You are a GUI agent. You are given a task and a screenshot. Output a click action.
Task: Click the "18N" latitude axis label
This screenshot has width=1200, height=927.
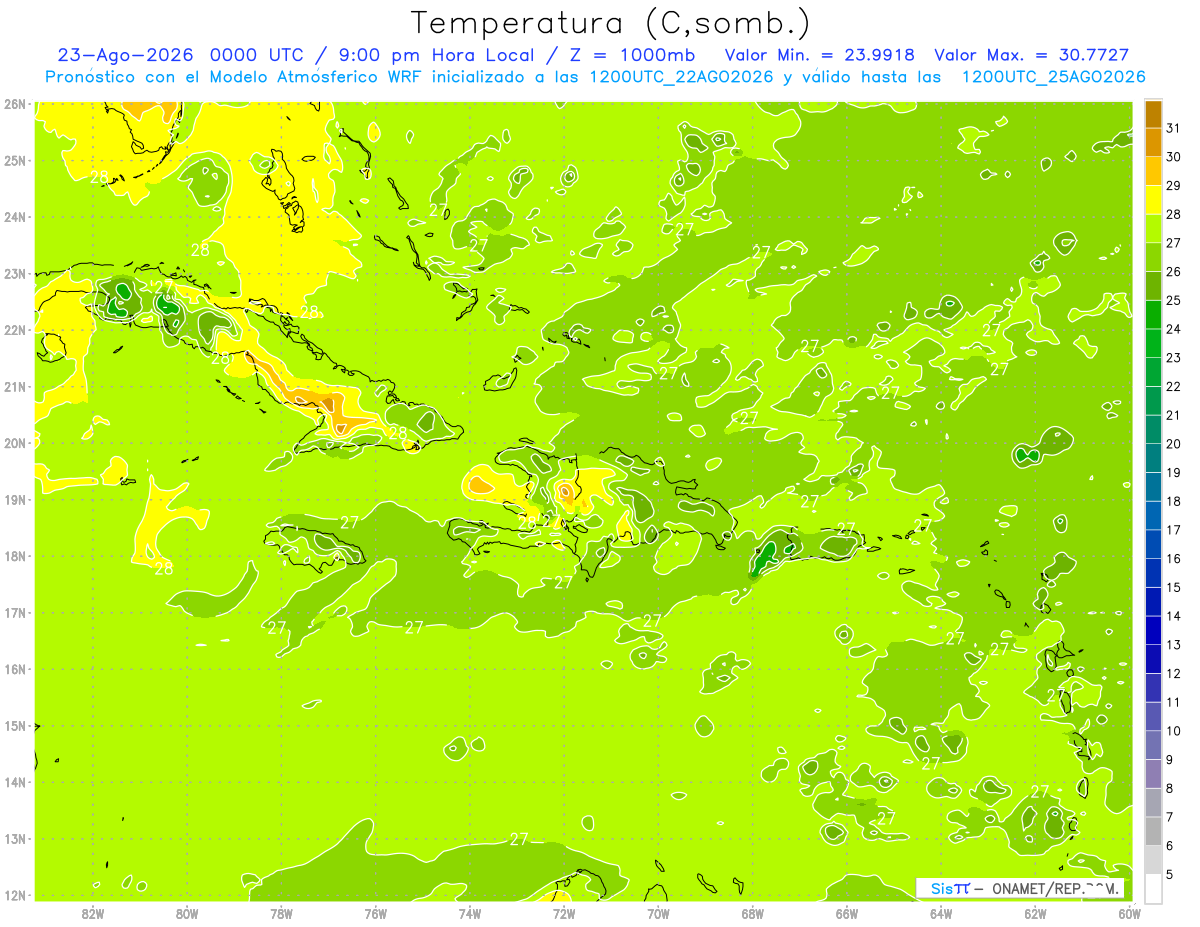[x=14, y=556]
